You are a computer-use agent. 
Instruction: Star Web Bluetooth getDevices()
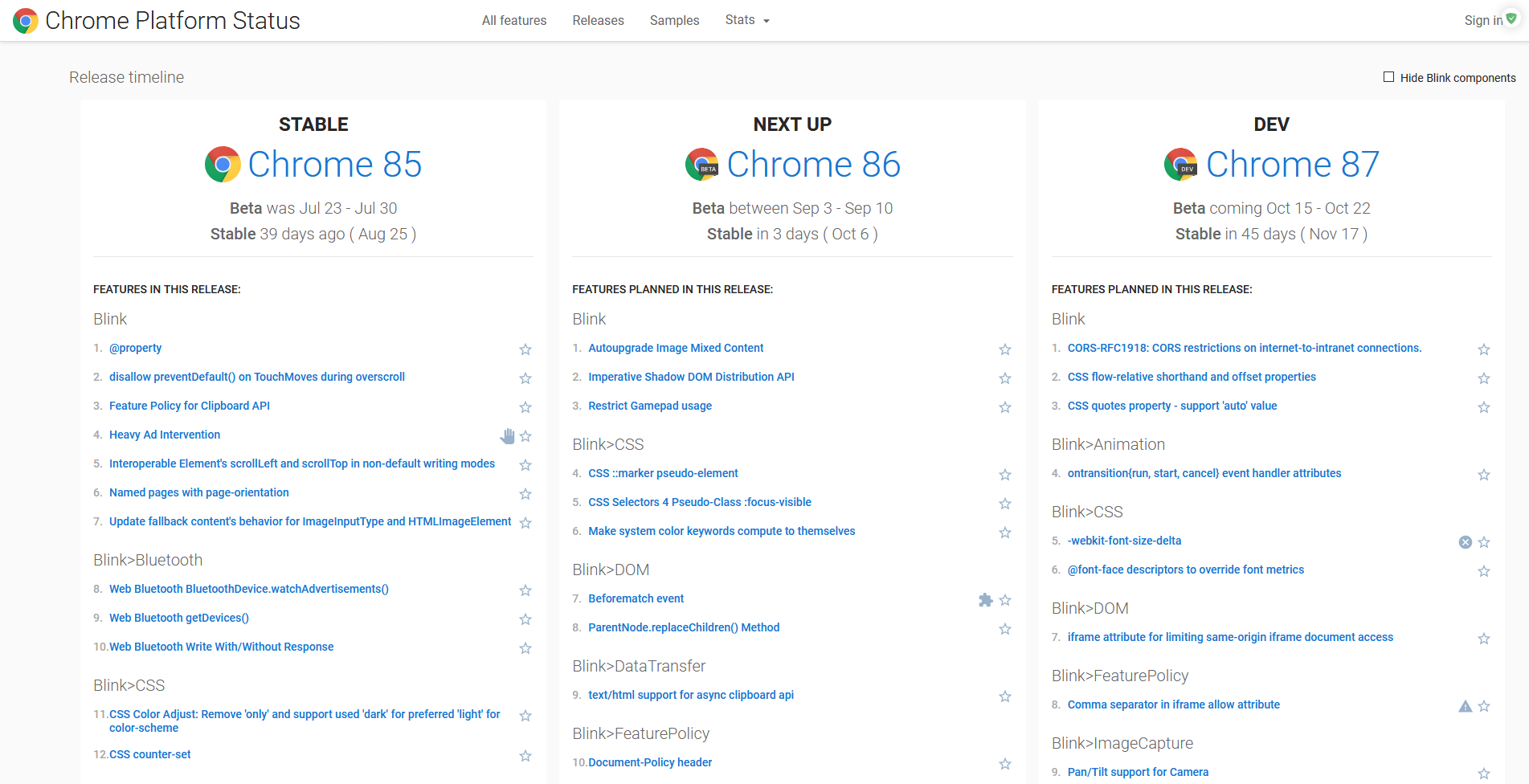[x=525, y=619]
